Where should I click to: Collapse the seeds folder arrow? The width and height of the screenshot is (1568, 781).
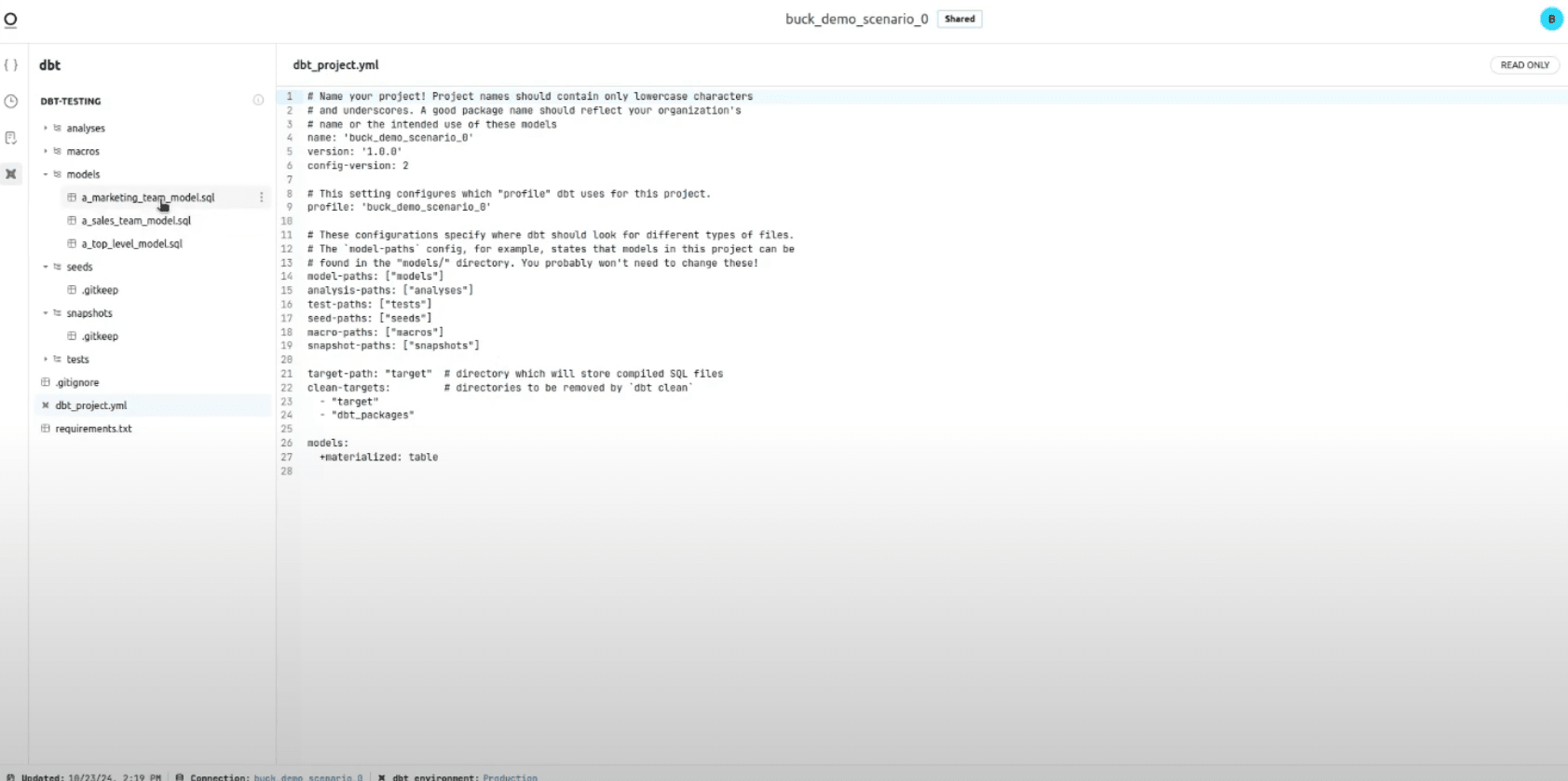pyautogui.click(x=46, y=267)
